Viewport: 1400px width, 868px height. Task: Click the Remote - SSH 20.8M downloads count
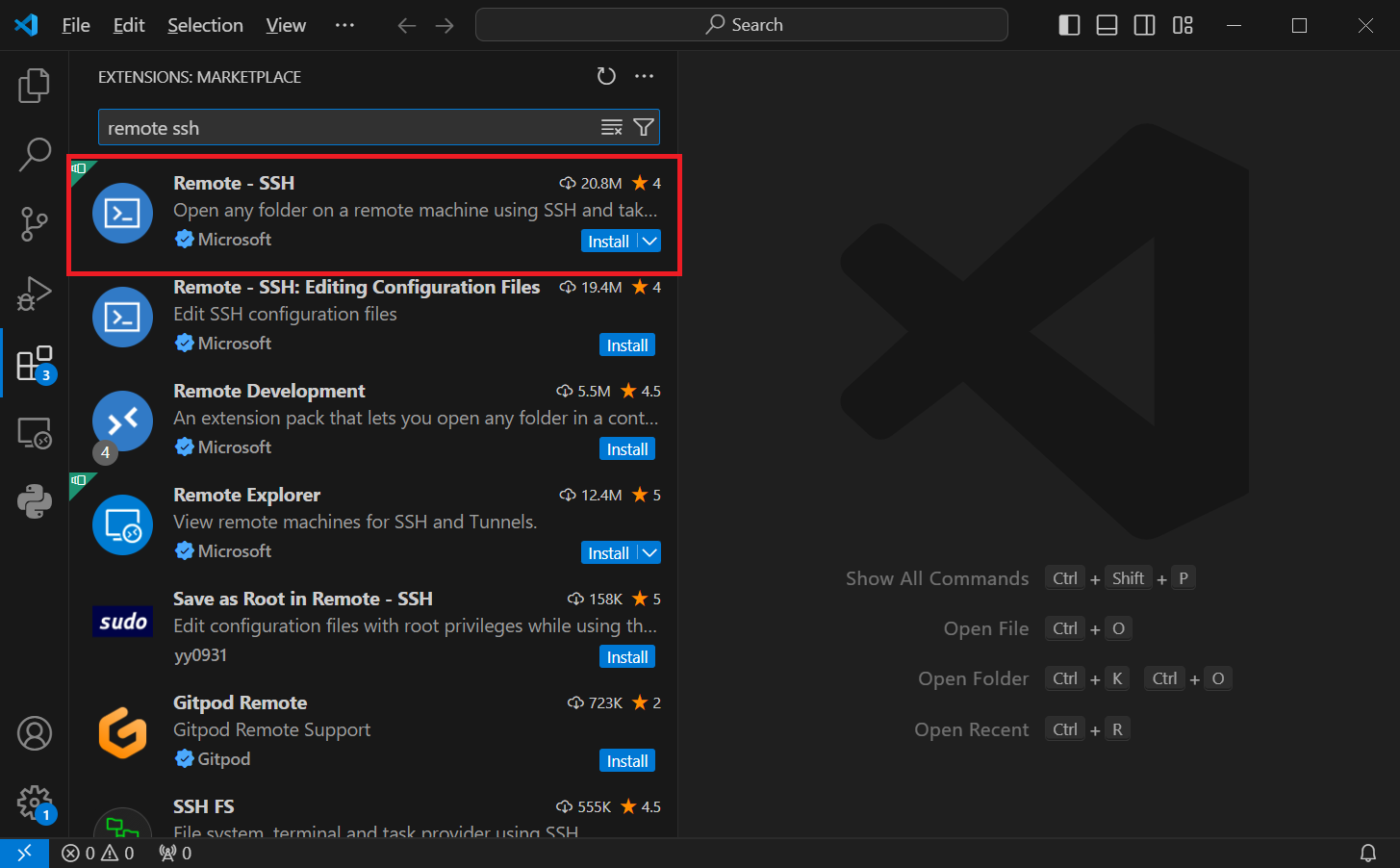tap(591, 183)
